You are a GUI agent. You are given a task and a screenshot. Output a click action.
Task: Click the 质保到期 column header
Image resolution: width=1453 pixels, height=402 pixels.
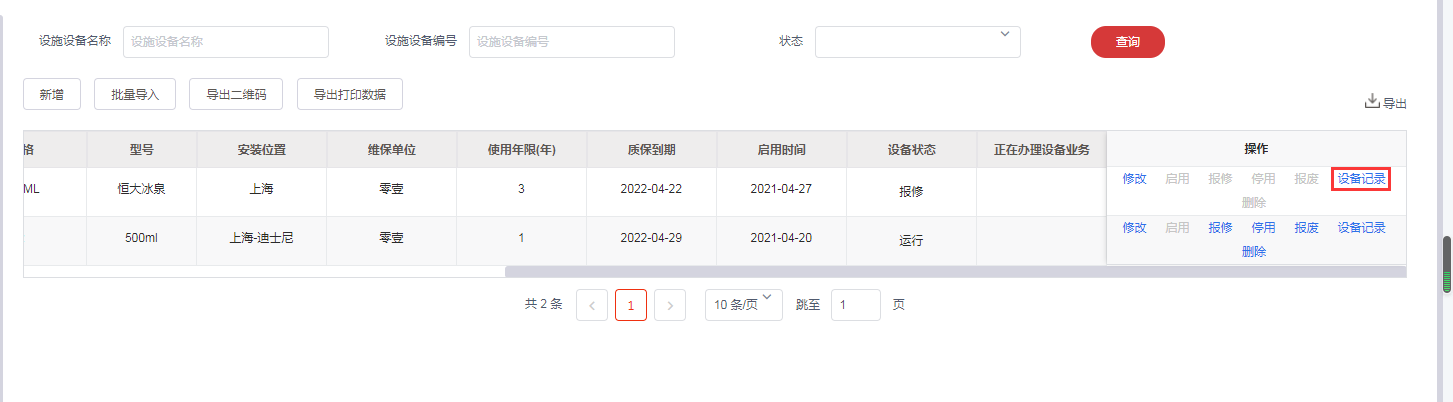point(651,150)
